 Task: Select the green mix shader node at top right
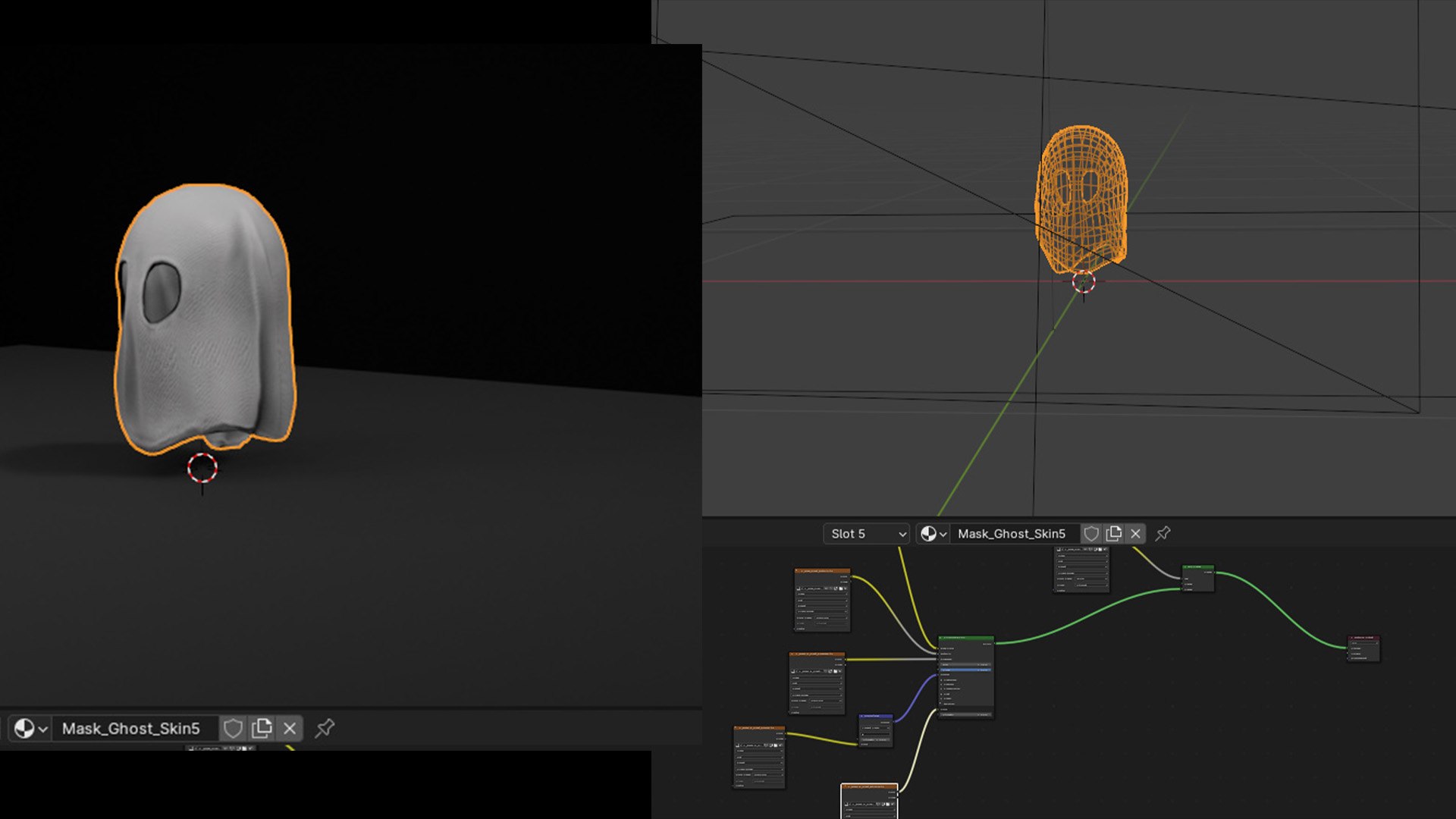(x=1197, y=567)
